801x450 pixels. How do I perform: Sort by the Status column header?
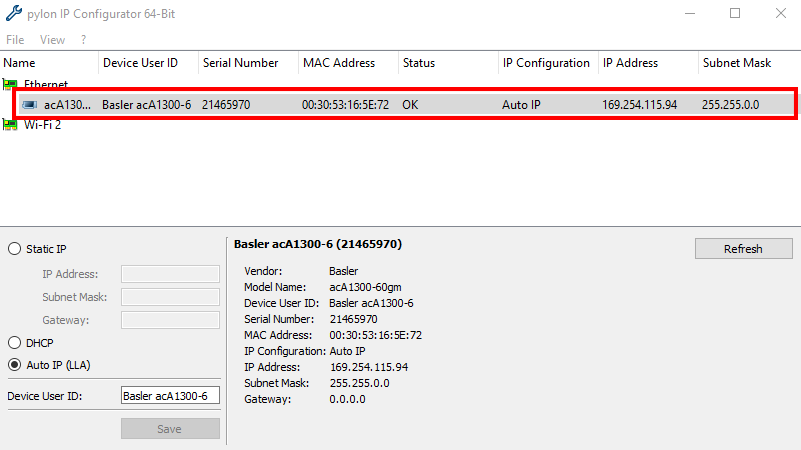(448, 63)
